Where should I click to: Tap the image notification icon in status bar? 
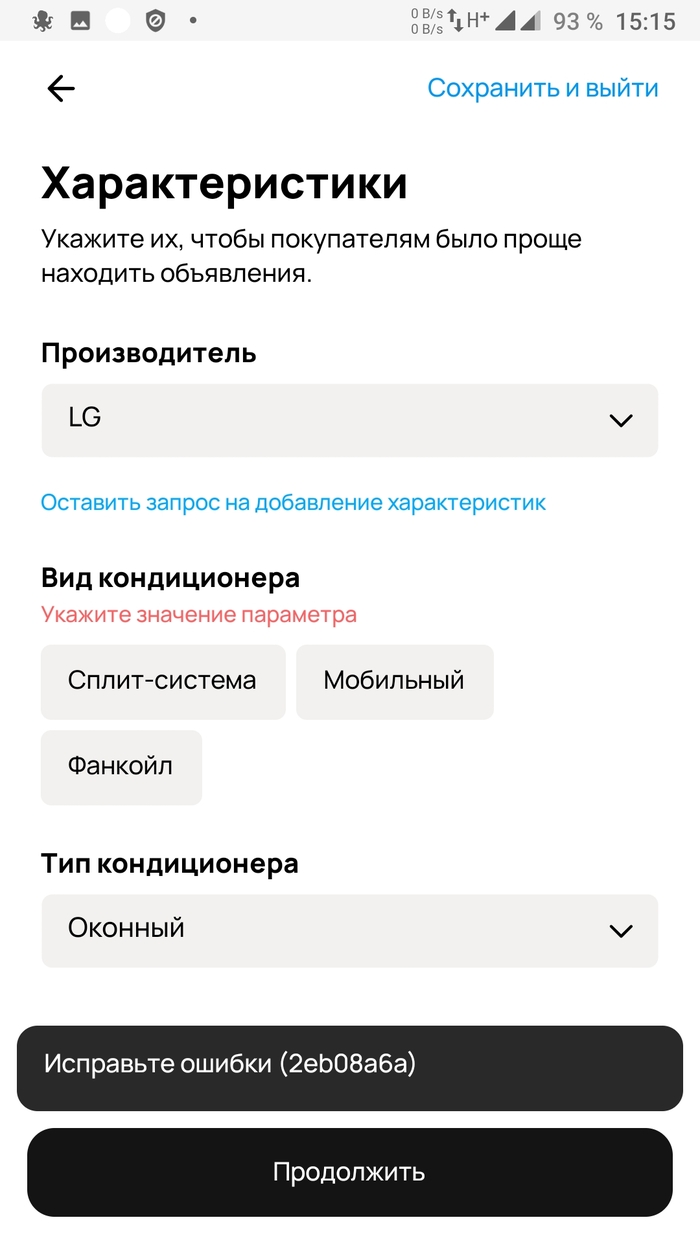pos(80,20)
